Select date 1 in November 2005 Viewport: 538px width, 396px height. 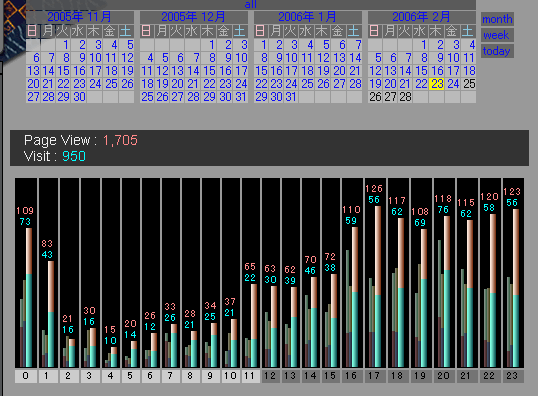65,45
